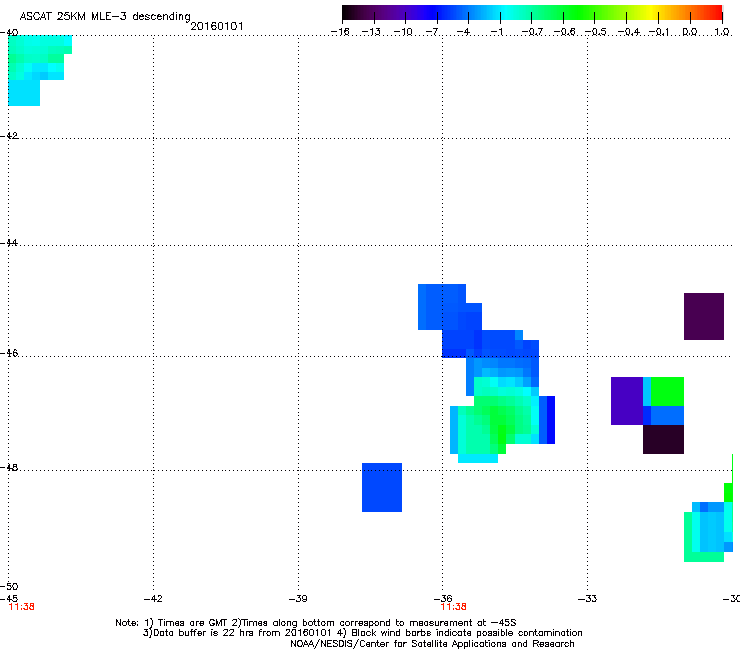Click the colorbar tick label '0.0'
This screenshot has width=740, height=650.
pos(690,32)
